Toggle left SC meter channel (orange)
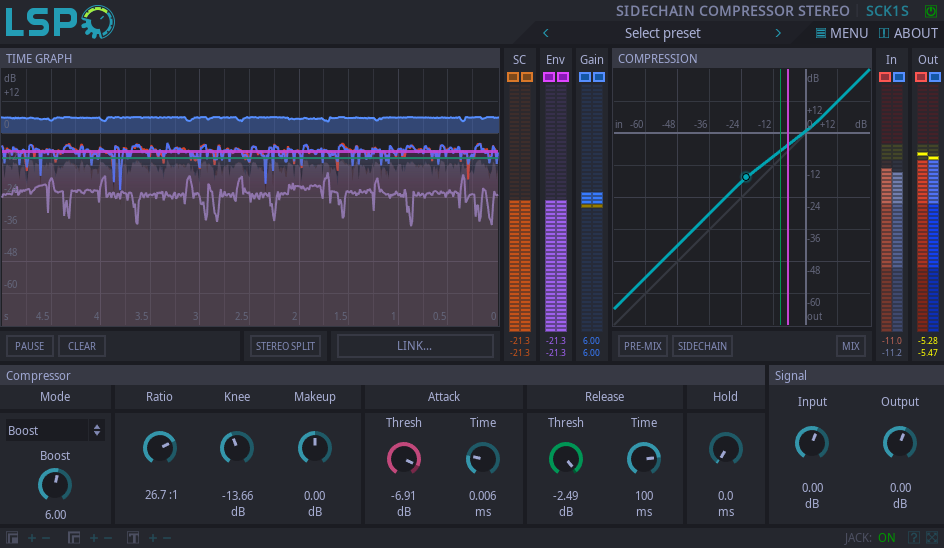The height and width of the screenshot is (548, 944). [513, 77]
